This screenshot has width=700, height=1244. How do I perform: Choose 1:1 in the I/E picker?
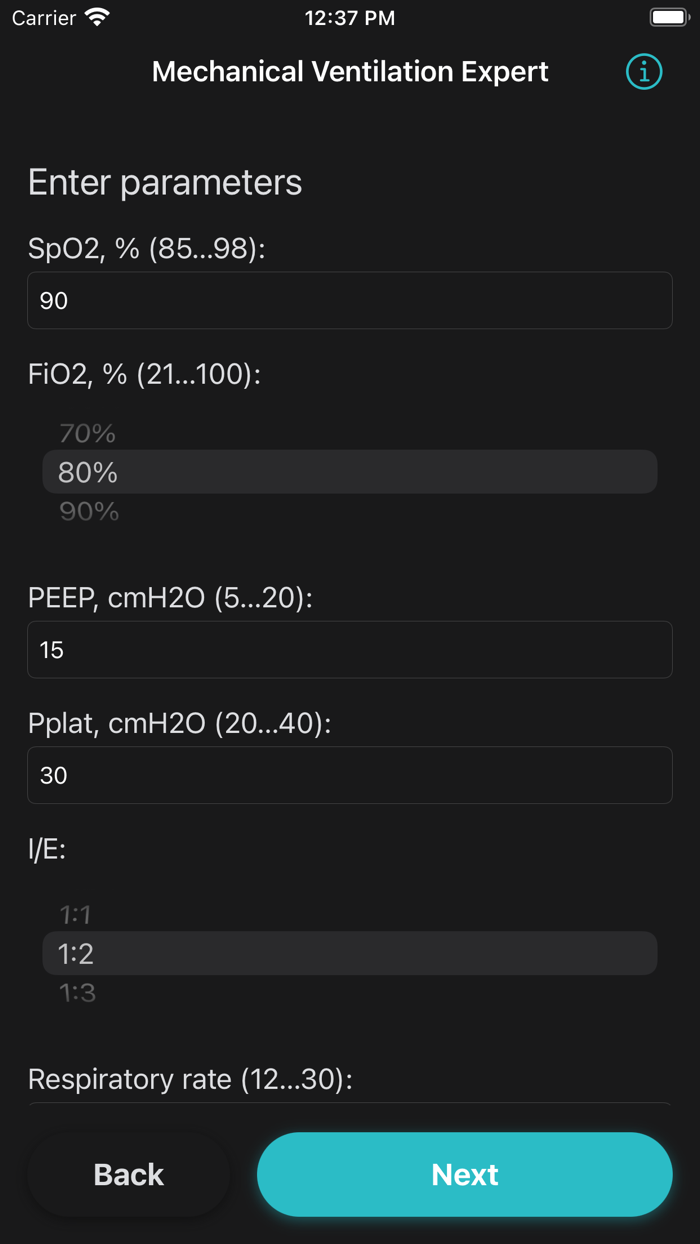(x=76, y=914)
